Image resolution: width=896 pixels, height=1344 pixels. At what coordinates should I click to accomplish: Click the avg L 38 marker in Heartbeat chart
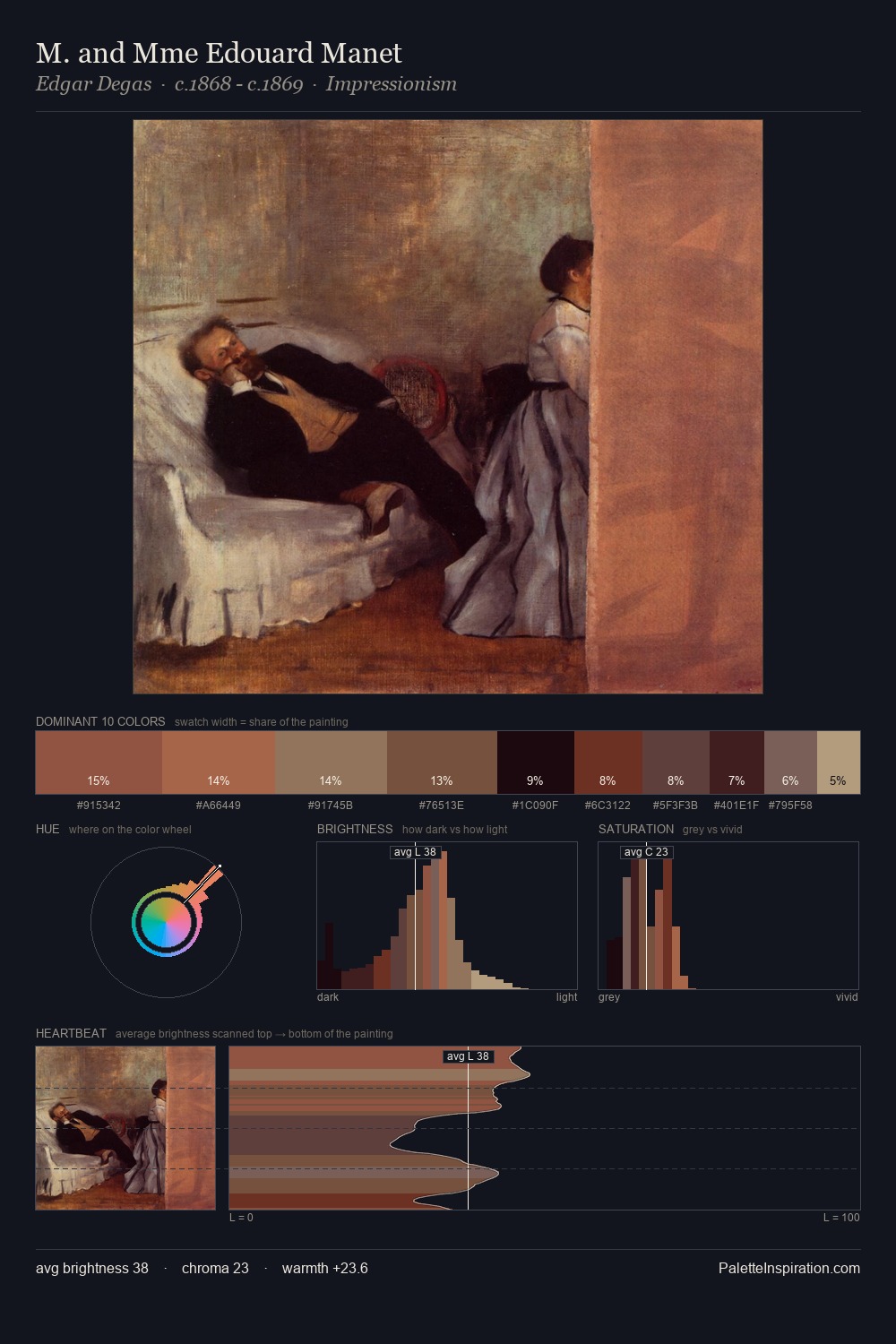(x=468, y=1056)
